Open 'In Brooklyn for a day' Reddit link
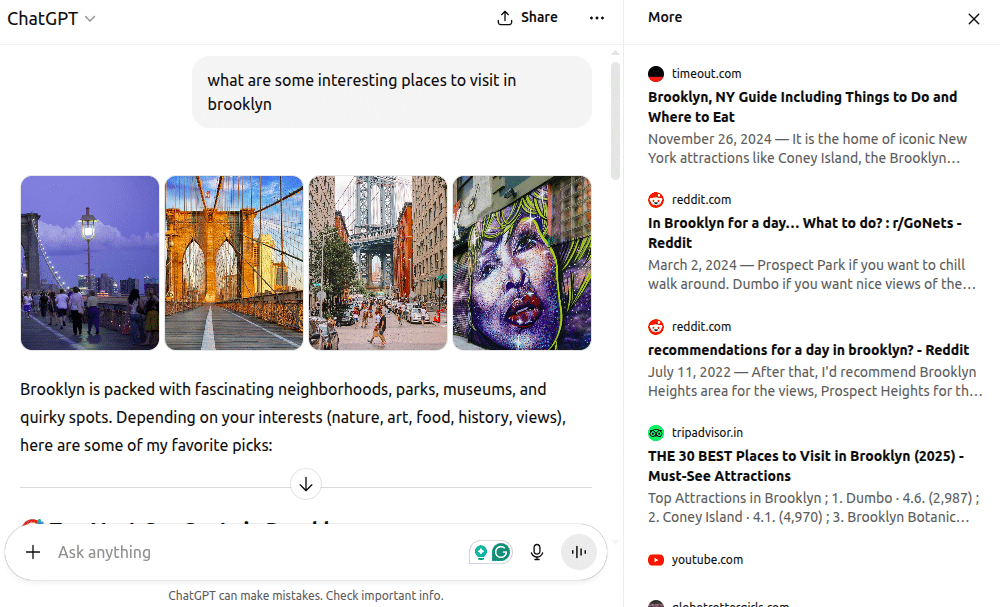The image size is (1000, 607). (x=804, y=233)
